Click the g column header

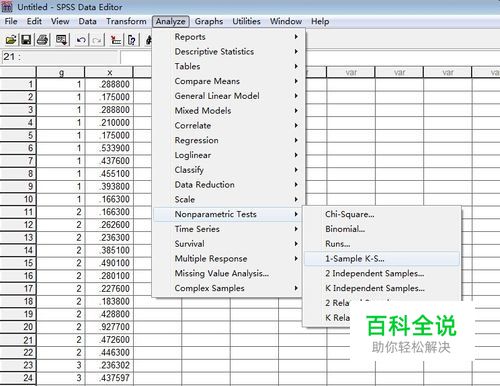(61, 72)
